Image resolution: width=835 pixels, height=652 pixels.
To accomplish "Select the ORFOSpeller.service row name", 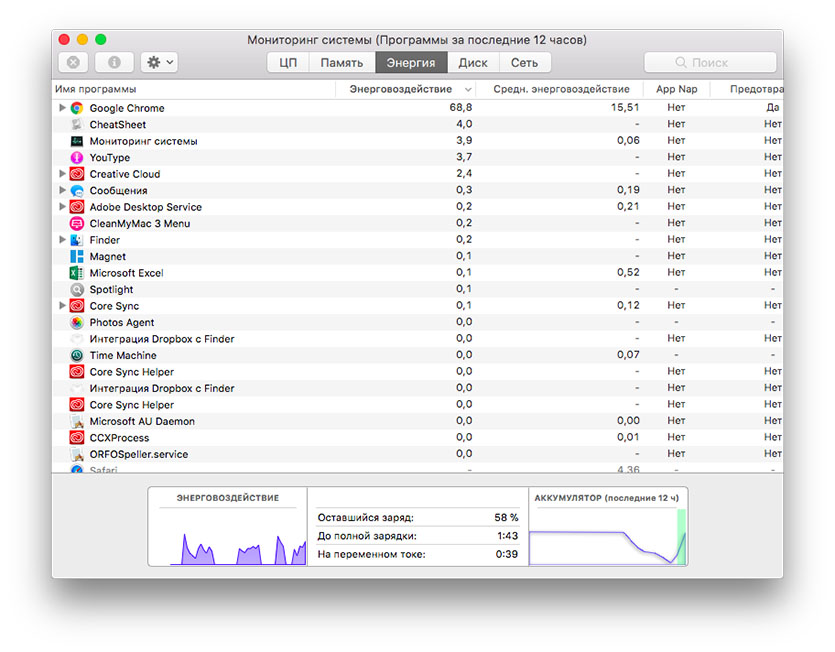I will tap(138, 454).
